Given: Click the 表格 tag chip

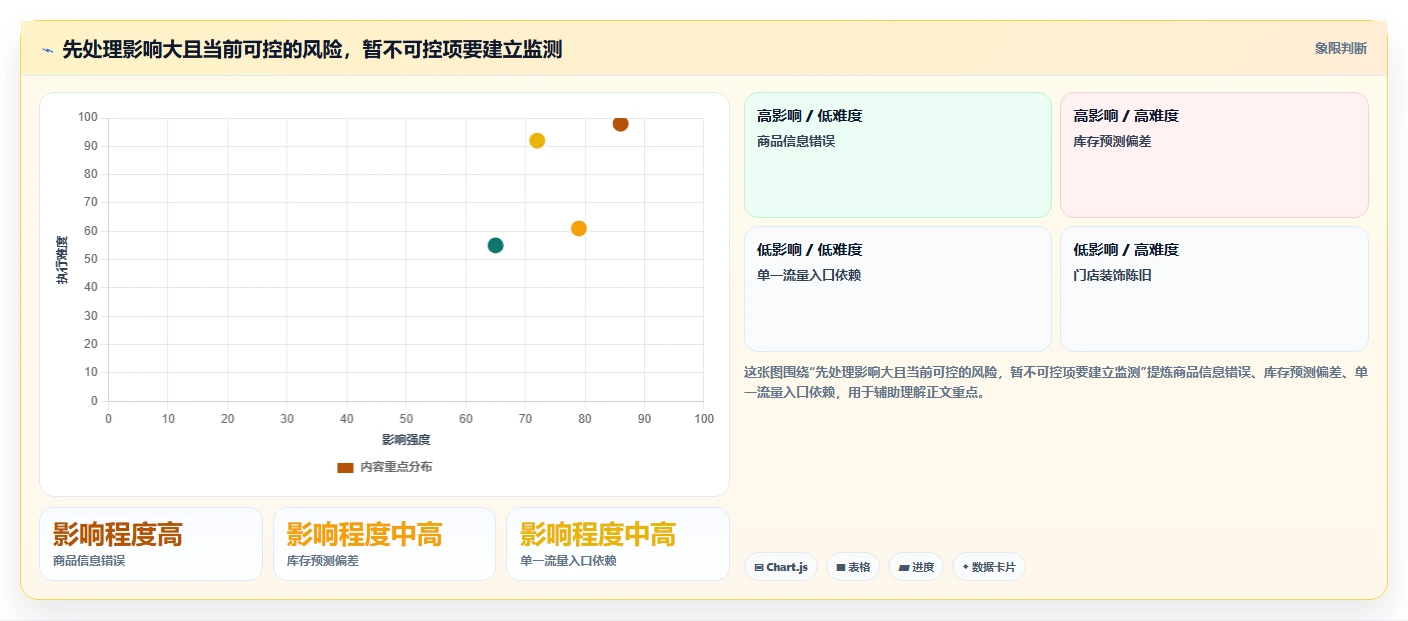Looking at the screenshot, I should coord(853,567).
